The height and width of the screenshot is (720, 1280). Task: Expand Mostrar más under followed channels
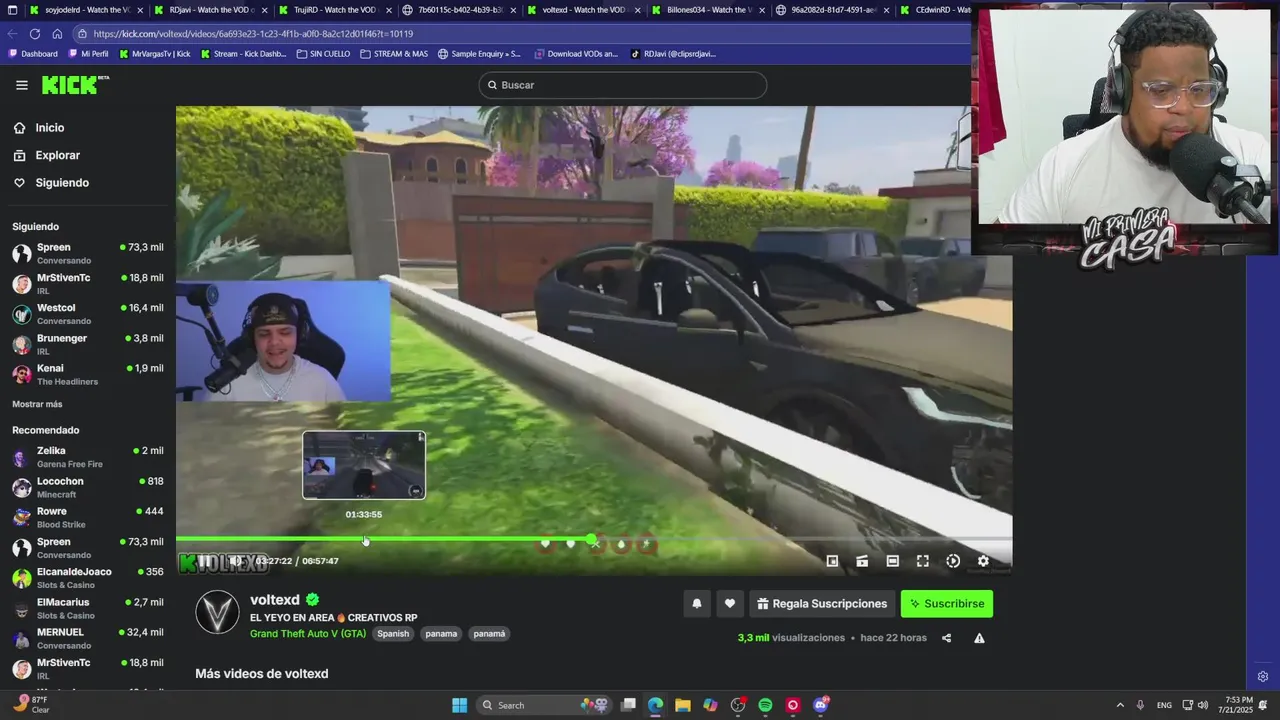point(37,404)
